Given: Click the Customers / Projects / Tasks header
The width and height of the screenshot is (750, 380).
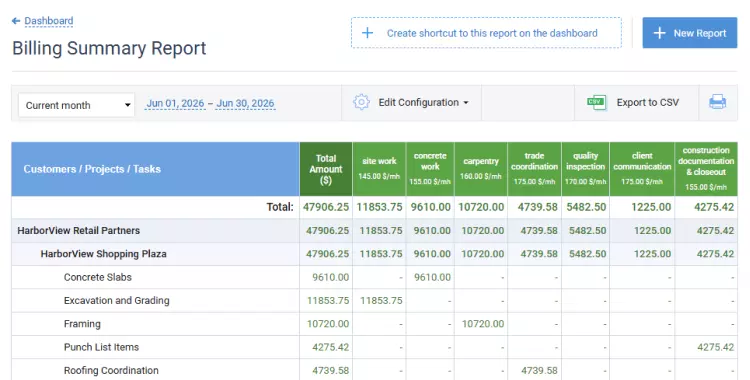Looking at the screenshot, I should click(x=155, y=169).
